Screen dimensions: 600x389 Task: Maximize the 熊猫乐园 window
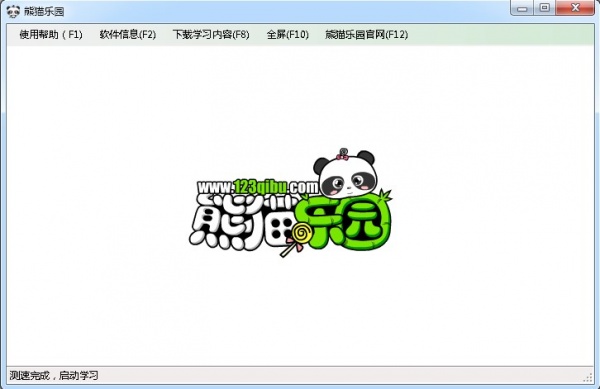[x=545, y=8]
